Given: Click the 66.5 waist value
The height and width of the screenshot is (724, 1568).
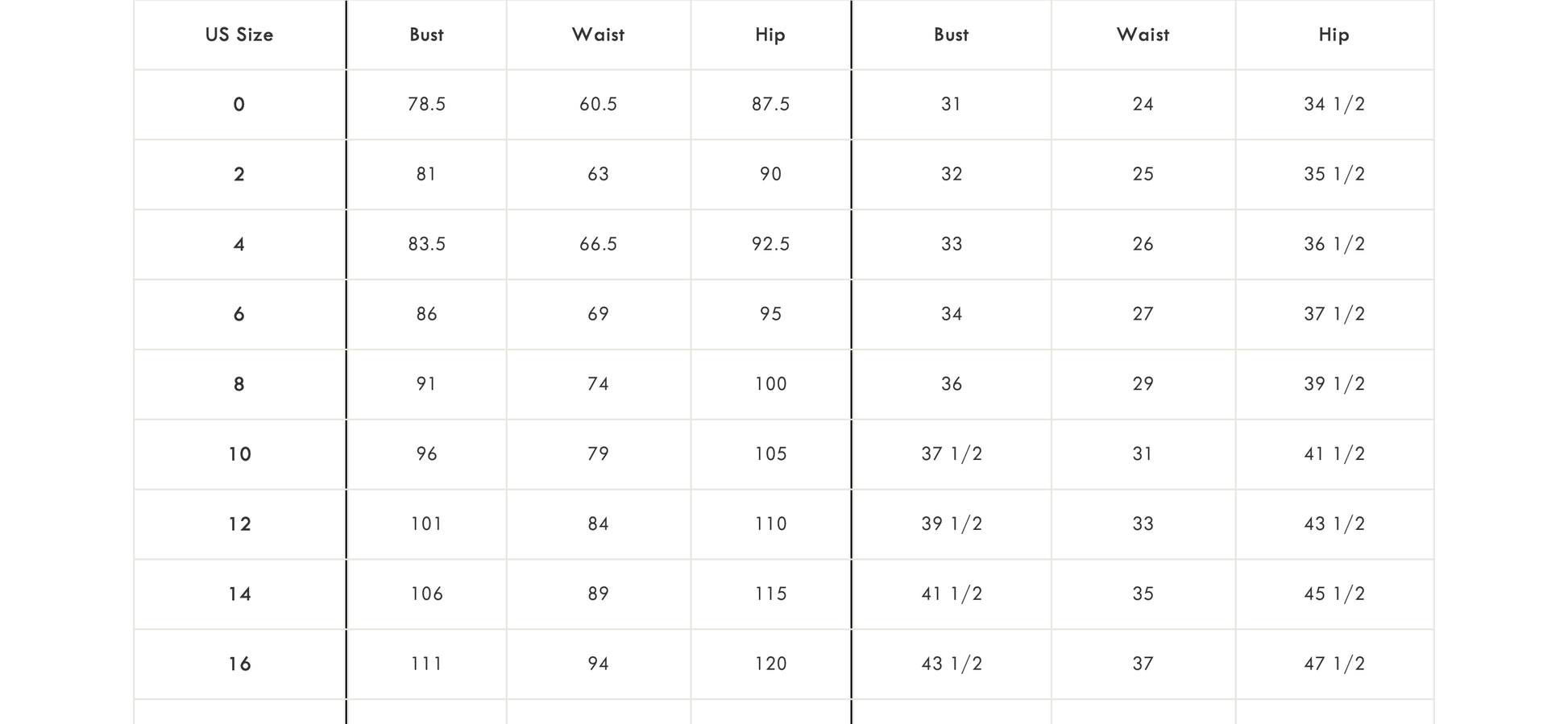Looking at the screenshot, I should click(x=598, y=244).
